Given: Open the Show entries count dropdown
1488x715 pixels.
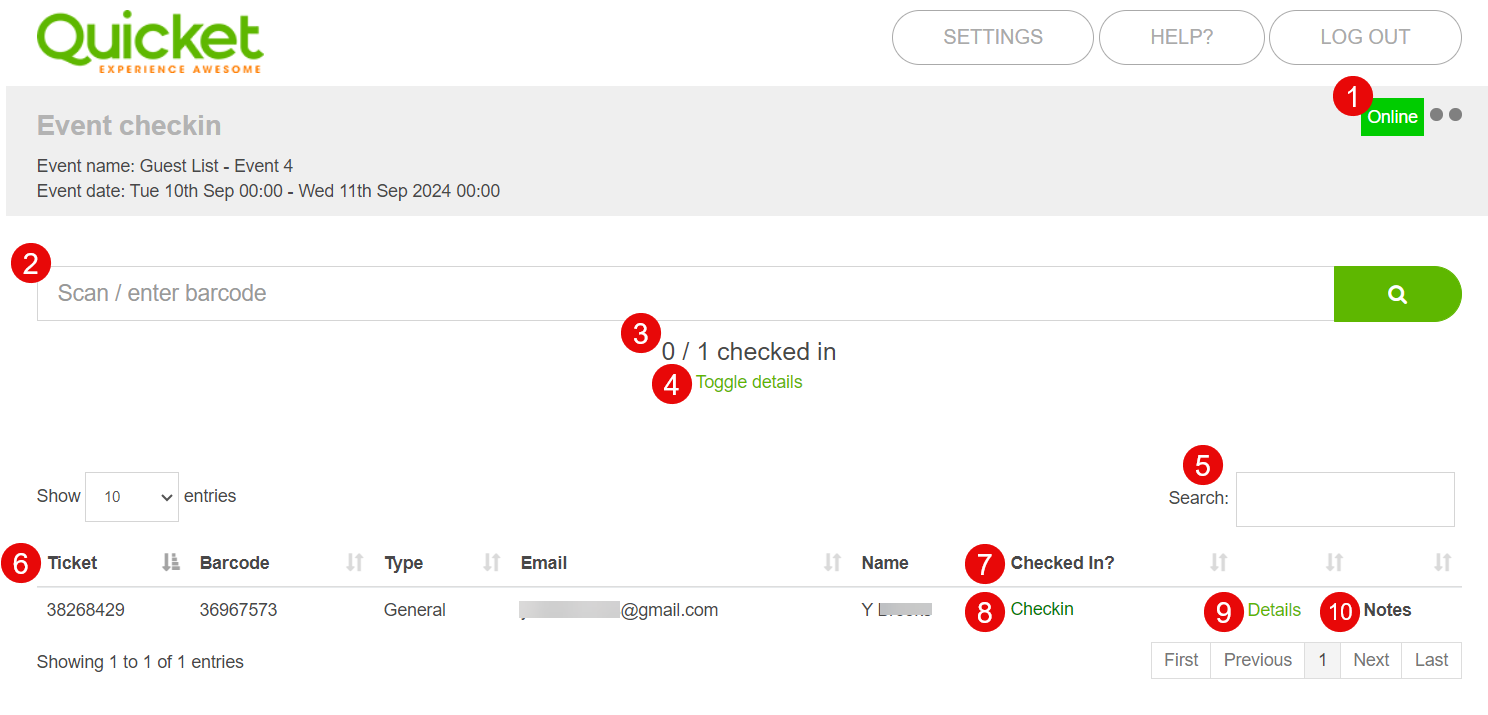Looking at the screenshot, I should (132, 497).
